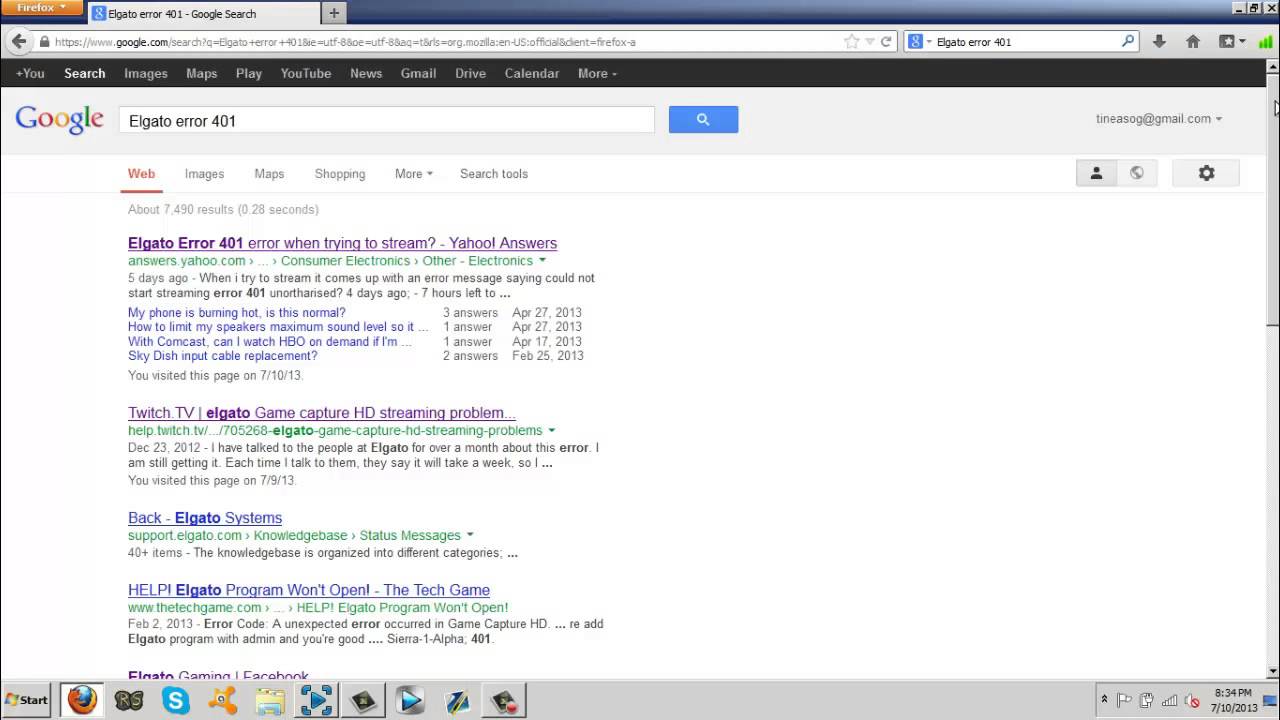Expand the green arrow next to support.elgato.com result
1280x720 pixels.
470,535
